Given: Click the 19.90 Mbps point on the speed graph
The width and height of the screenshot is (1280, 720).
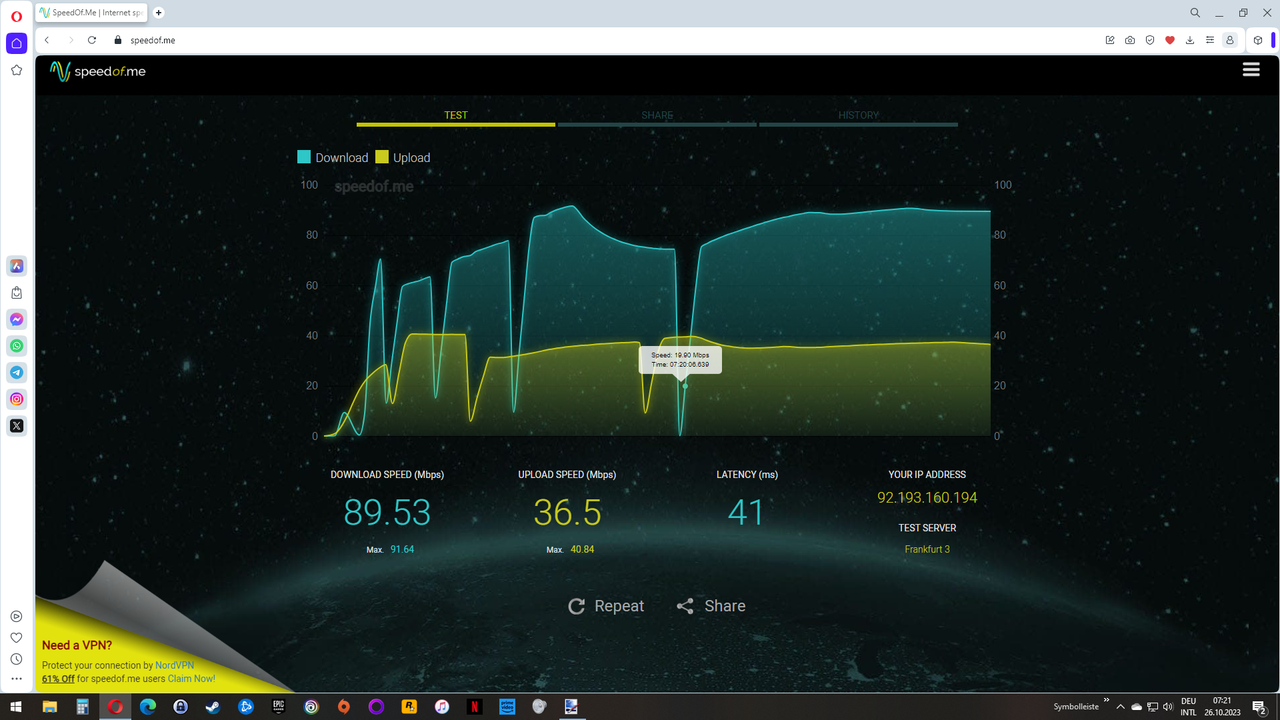Looking at the screenshot, I should [x=685, y=385].
